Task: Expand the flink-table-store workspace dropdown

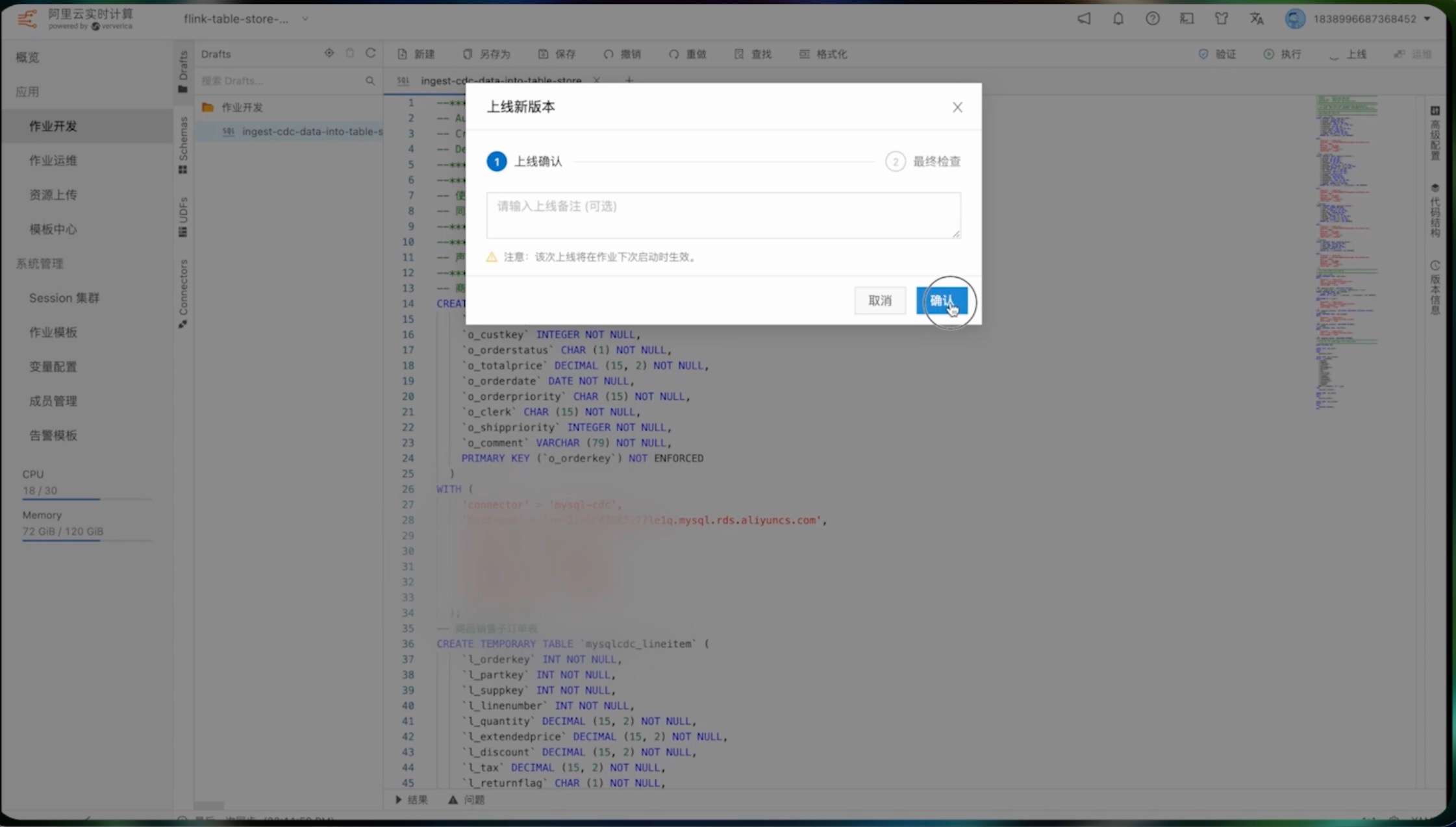Action: coord(305,19)
